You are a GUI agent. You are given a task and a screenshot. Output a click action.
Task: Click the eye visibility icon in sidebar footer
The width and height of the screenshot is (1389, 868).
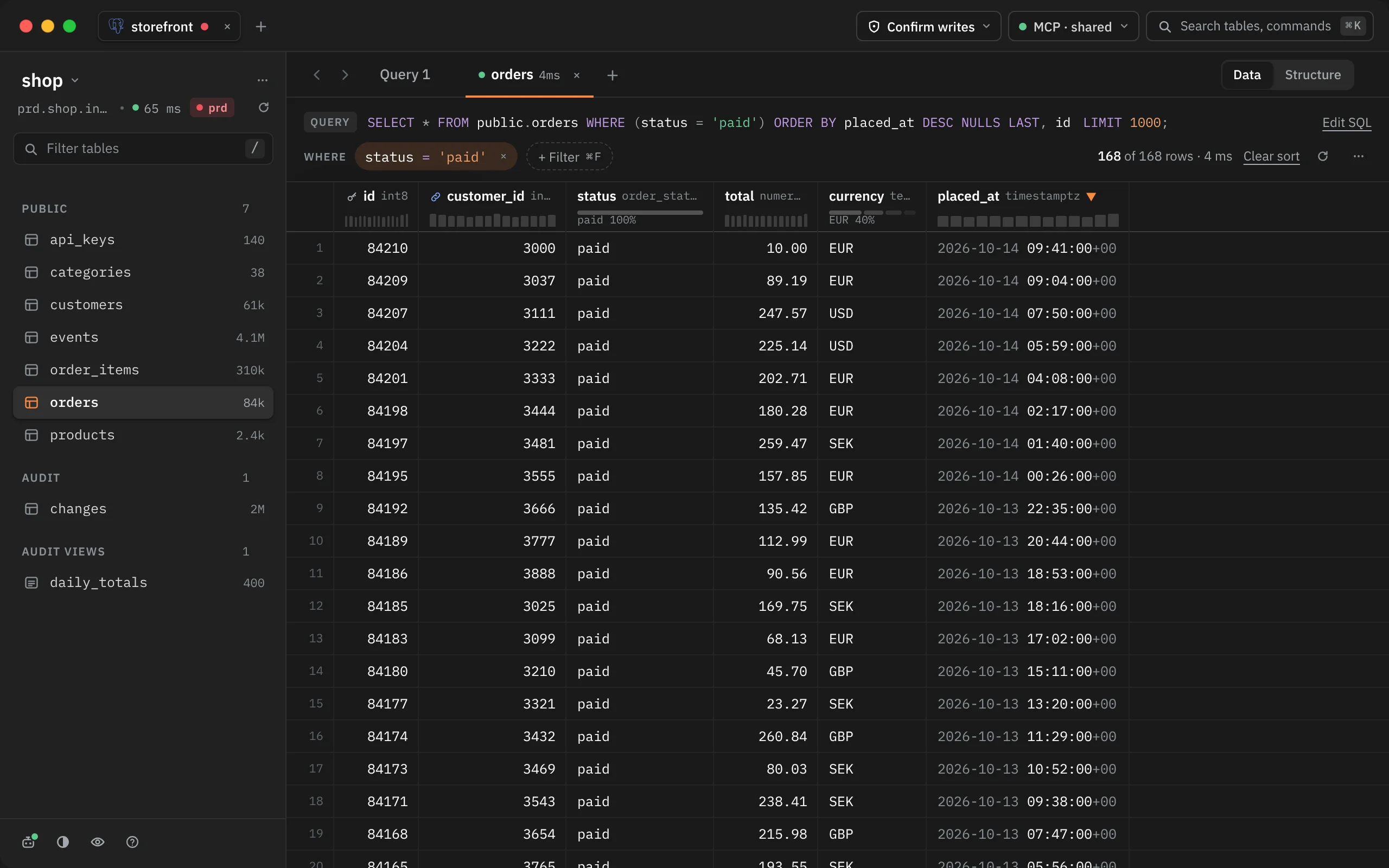pos(98,841)
